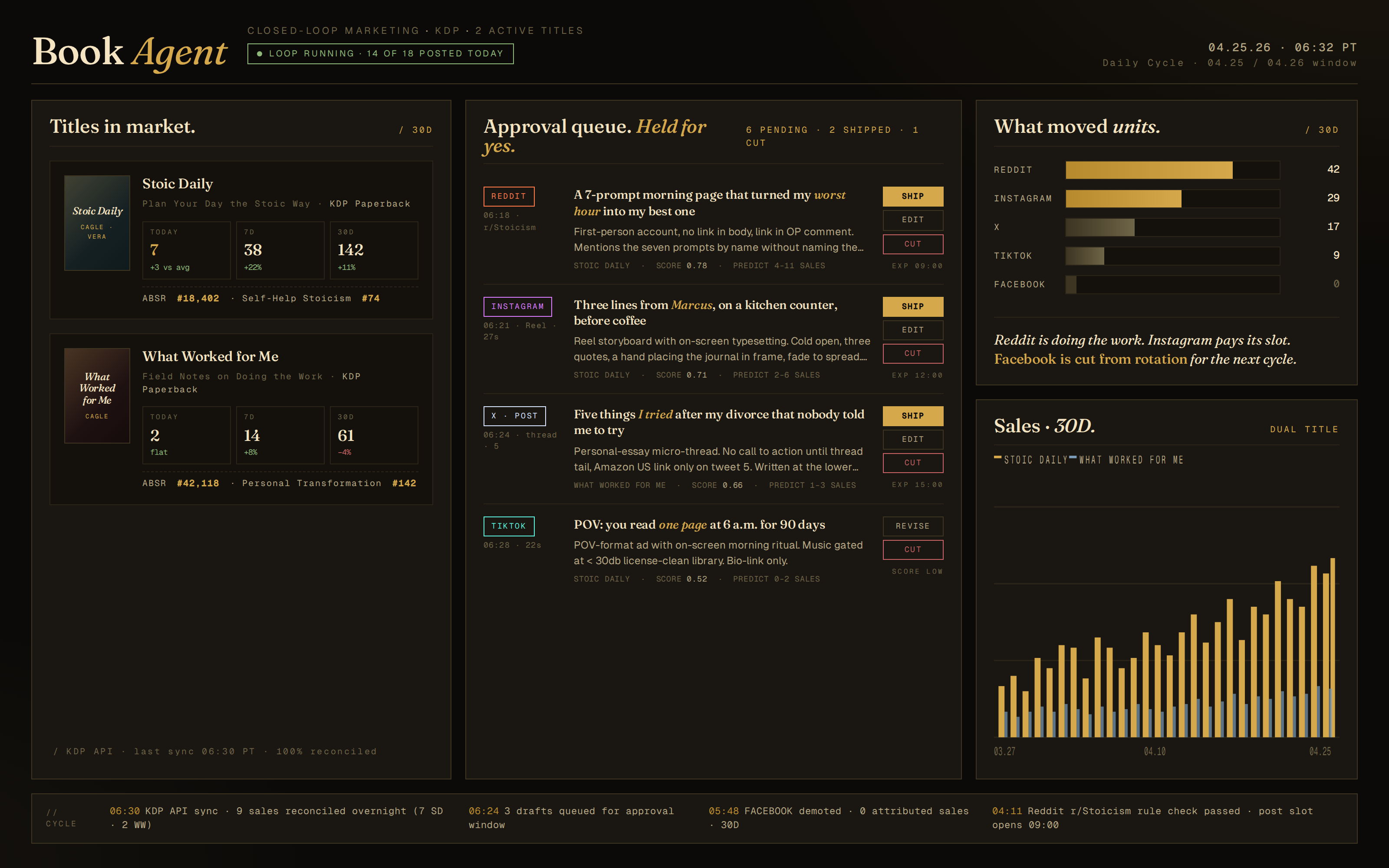Click the Reddit bar in What moved units
This screenshot has height=868, width=1389.
coord(1148,170)
